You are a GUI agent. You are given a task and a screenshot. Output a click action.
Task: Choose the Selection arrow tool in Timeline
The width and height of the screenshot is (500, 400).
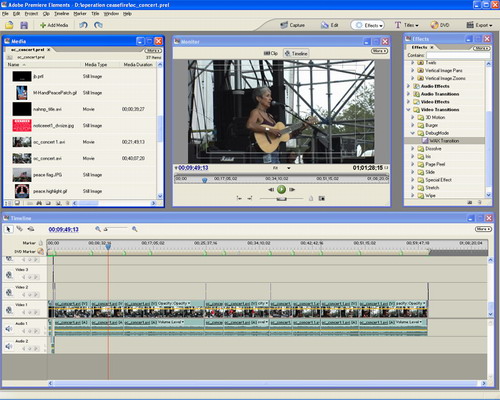pyautogui.click(x=9, y=229)
